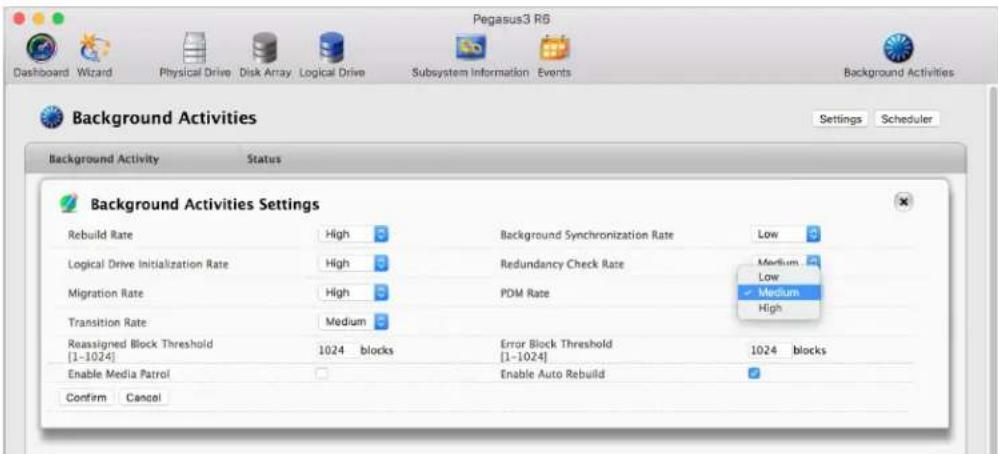Confirm the background activity settings

tap(87, 397)
